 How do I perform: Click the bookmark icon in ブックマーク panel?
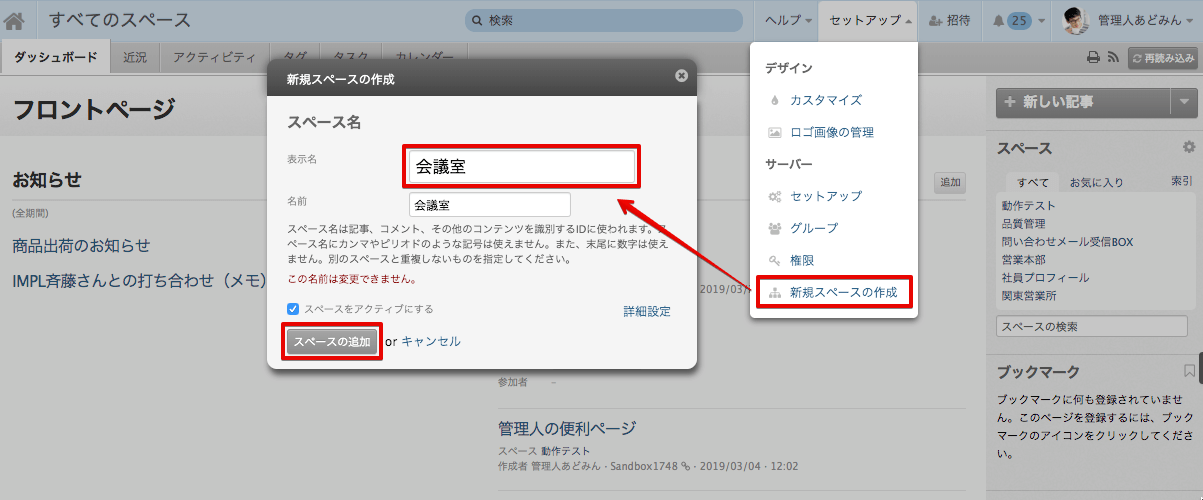[1188, 371]
